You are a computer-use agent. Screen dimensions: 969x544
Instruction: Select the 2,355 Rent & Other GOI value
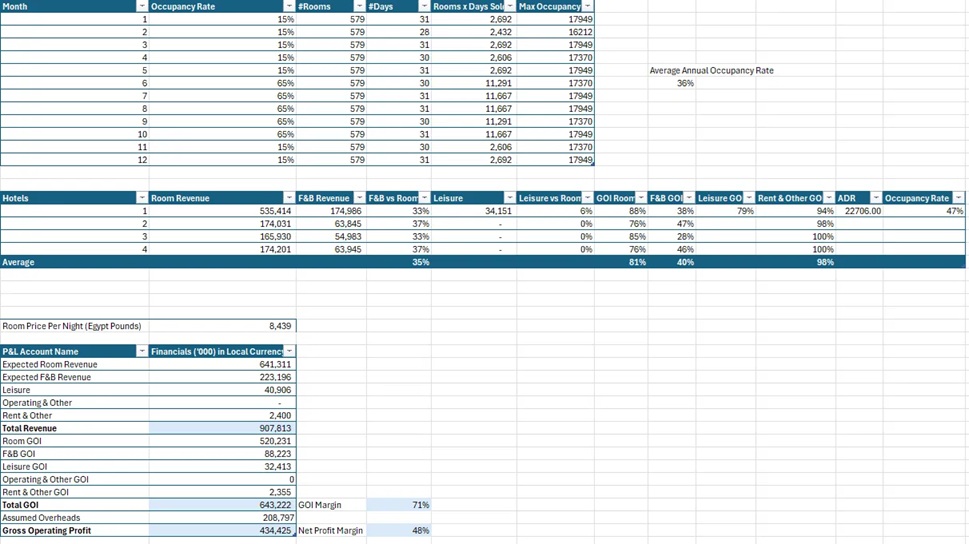click(222, 492)
